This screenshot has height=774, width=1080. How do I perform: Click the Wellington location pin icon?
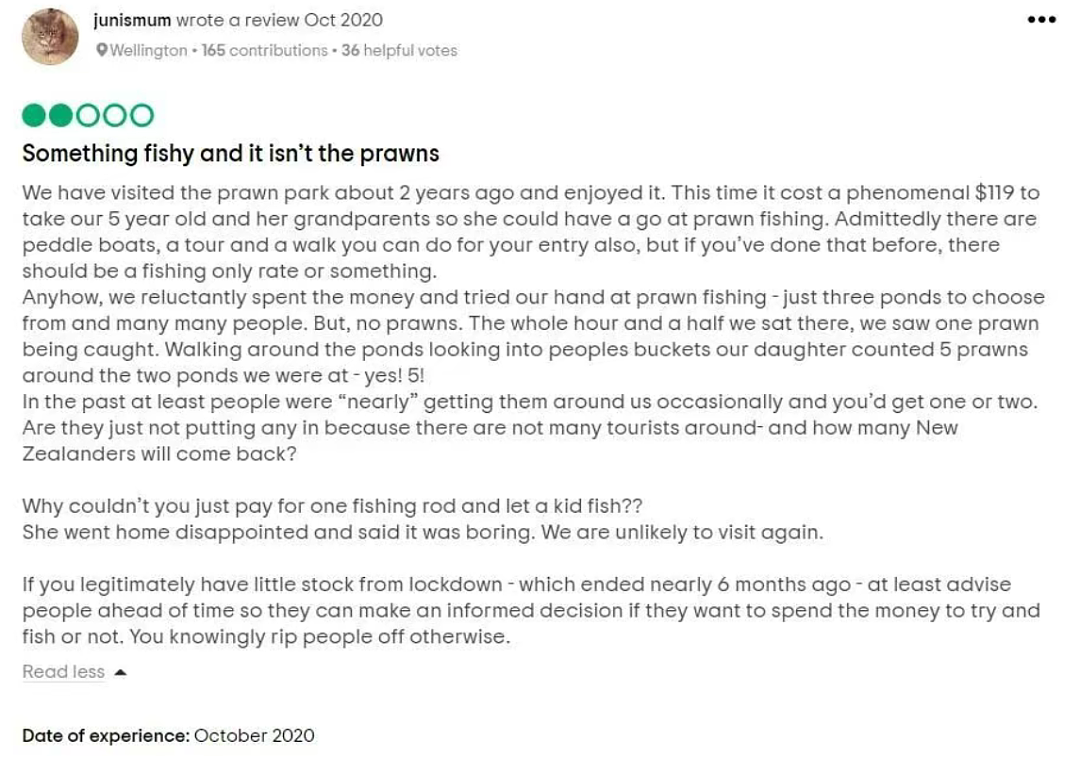tap(101, 50)
